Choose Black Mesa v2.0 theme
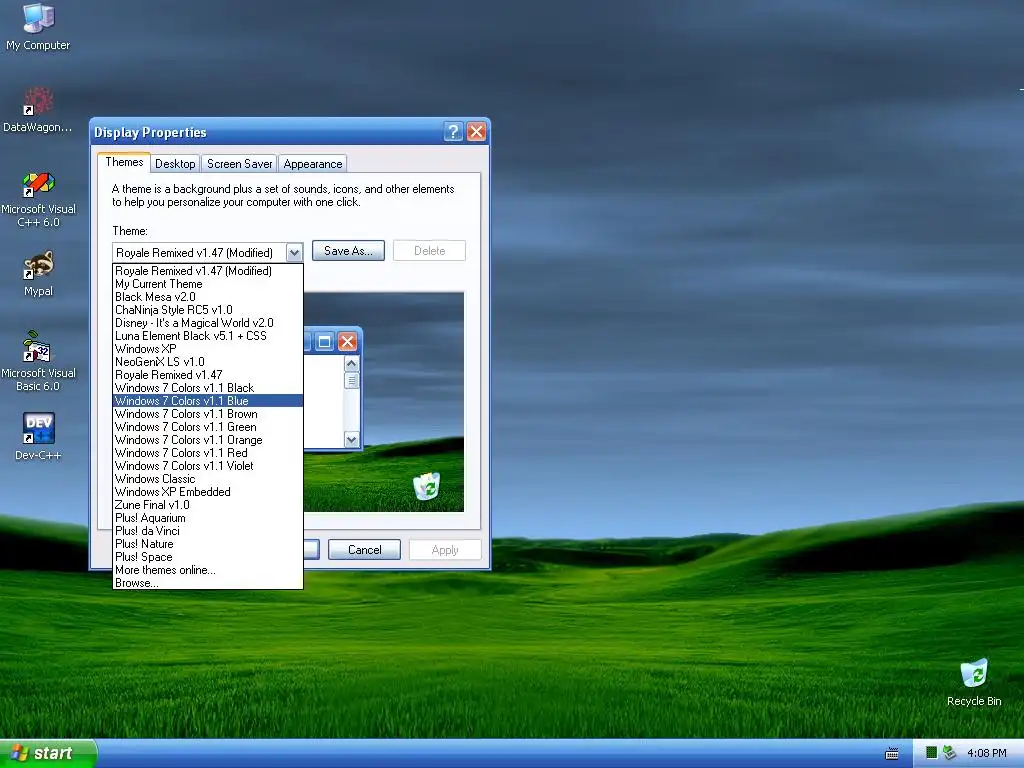 [x=208, y=297]
